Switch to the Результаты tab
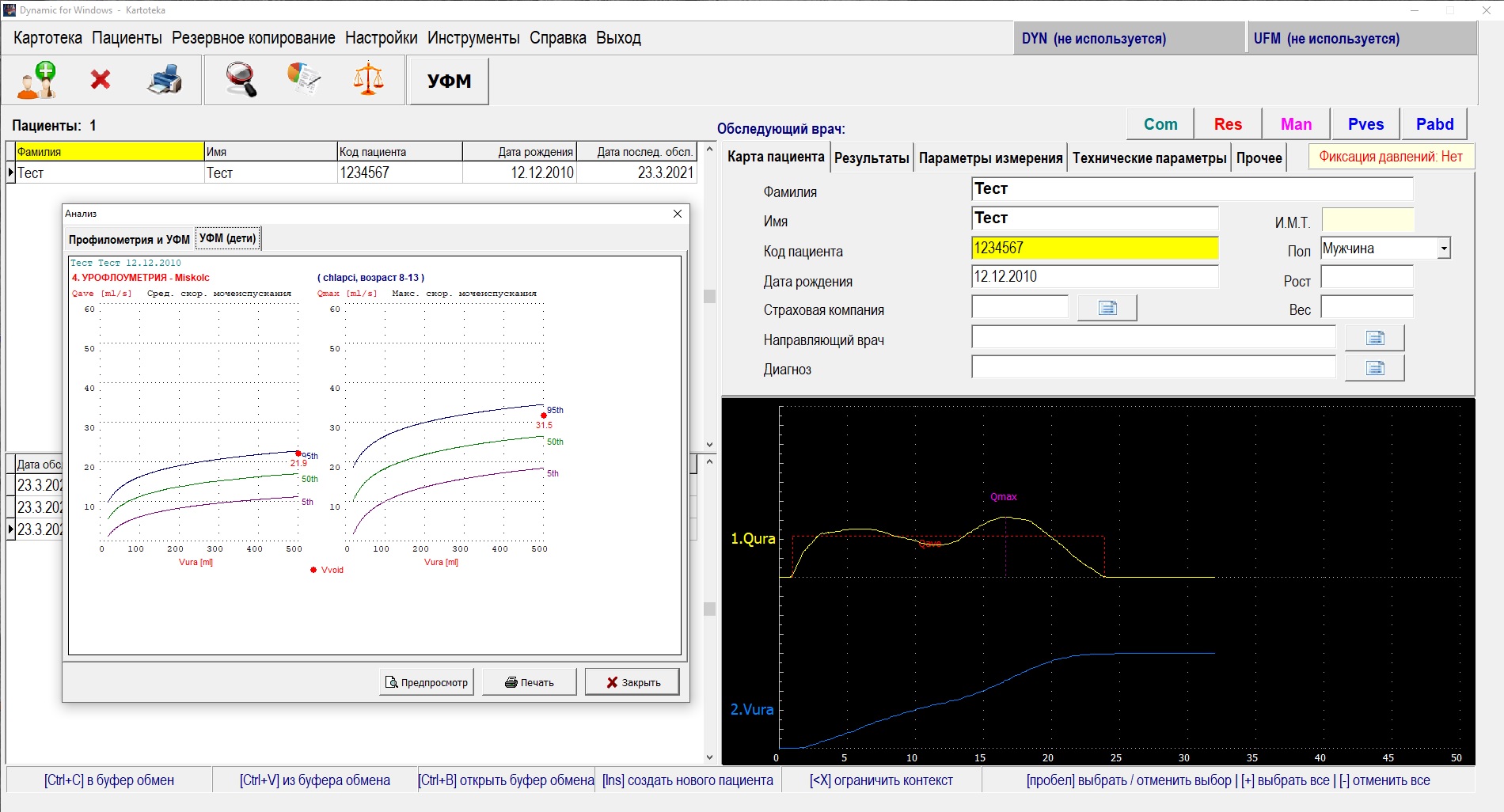 [x=872, y=158]
